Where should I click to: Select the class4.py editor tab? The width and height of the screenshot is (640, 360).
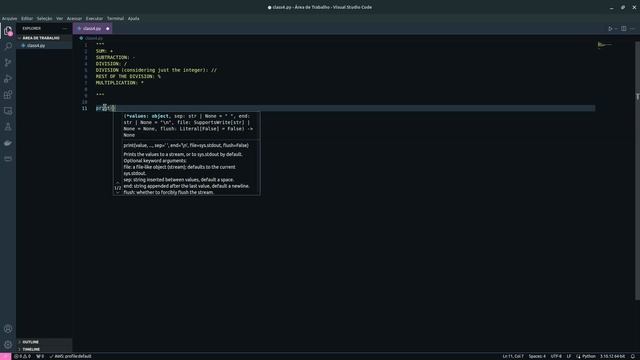tap(92, 29)
